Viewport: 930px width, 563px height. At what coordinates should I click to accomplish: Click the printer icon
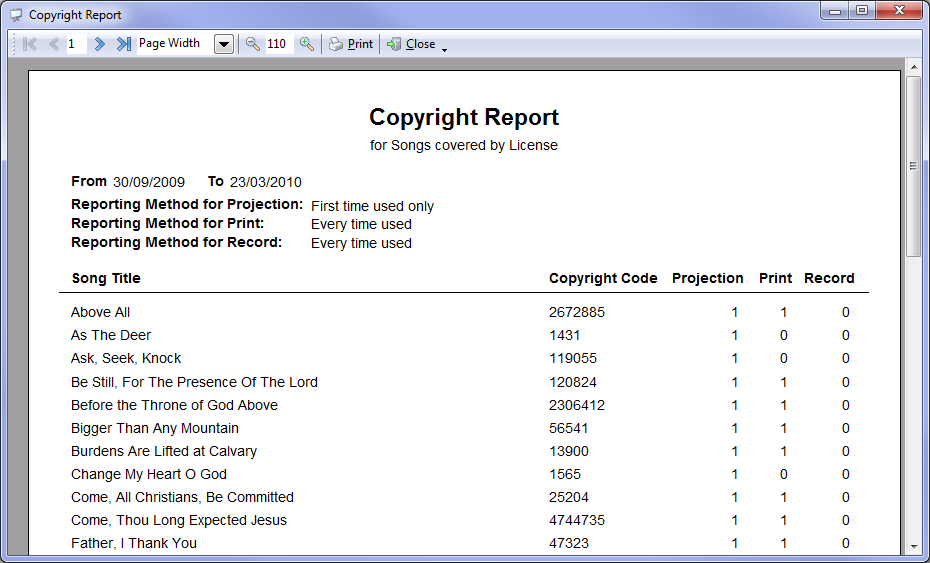coord(336,44)
